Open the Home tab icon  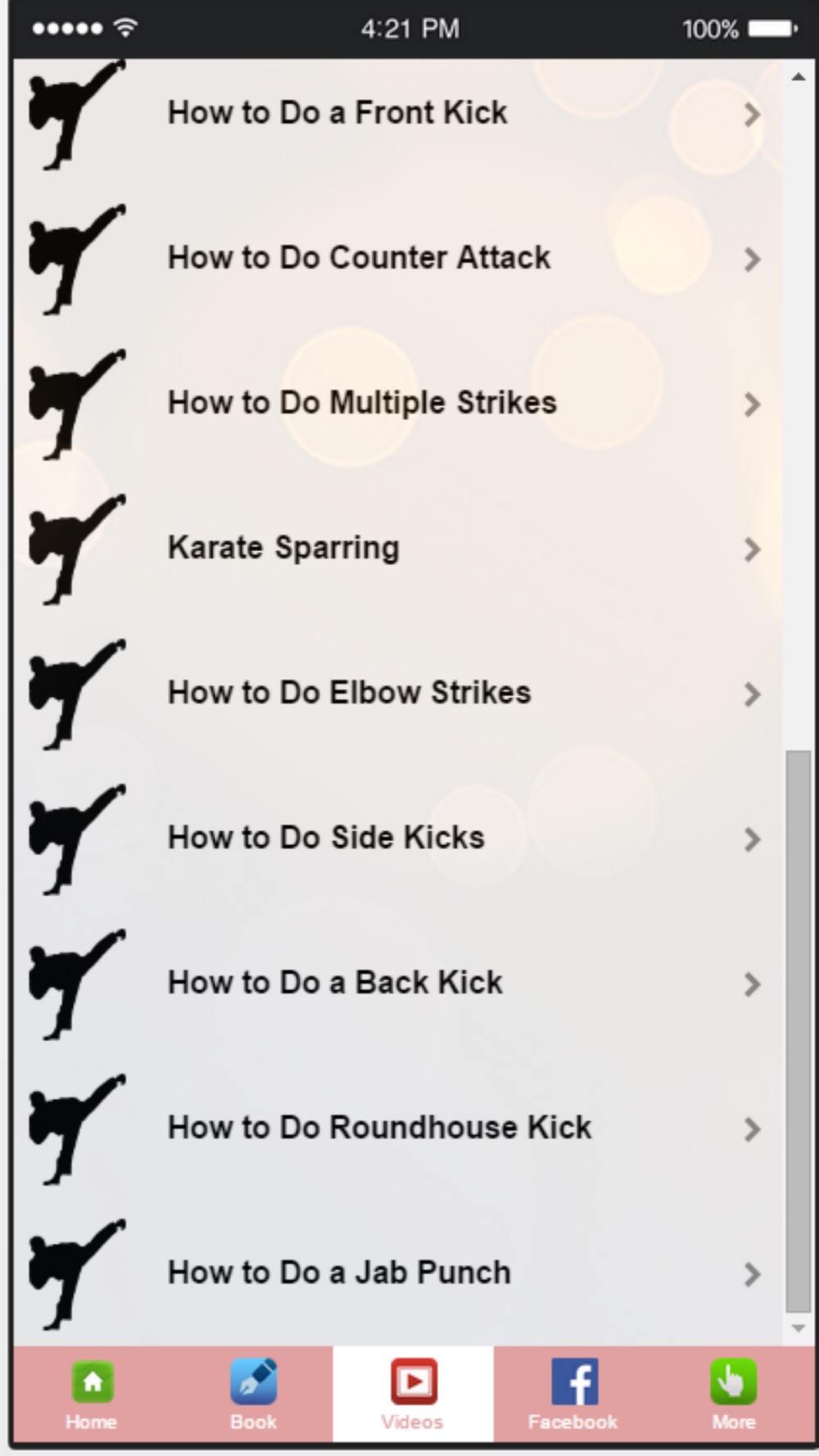pos(92,1381)
